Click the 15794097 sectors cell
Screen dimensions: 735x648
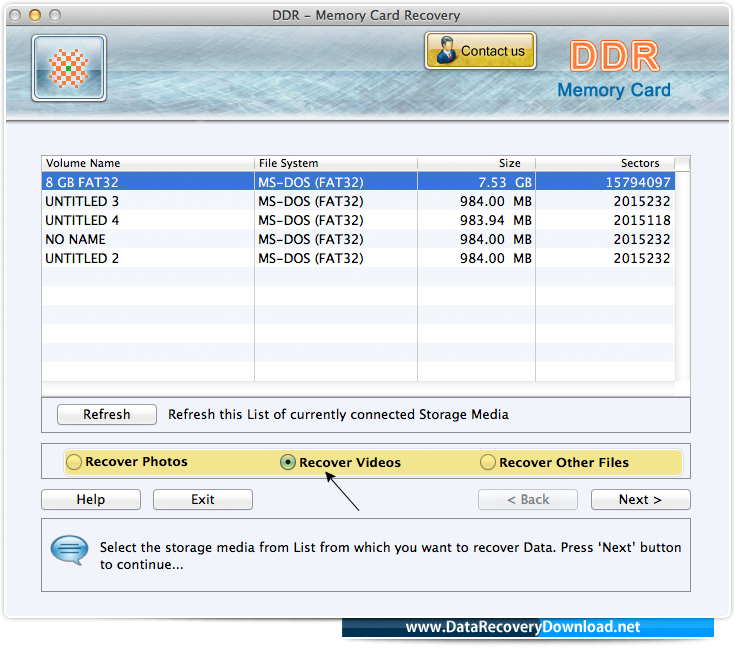[605, 182]
